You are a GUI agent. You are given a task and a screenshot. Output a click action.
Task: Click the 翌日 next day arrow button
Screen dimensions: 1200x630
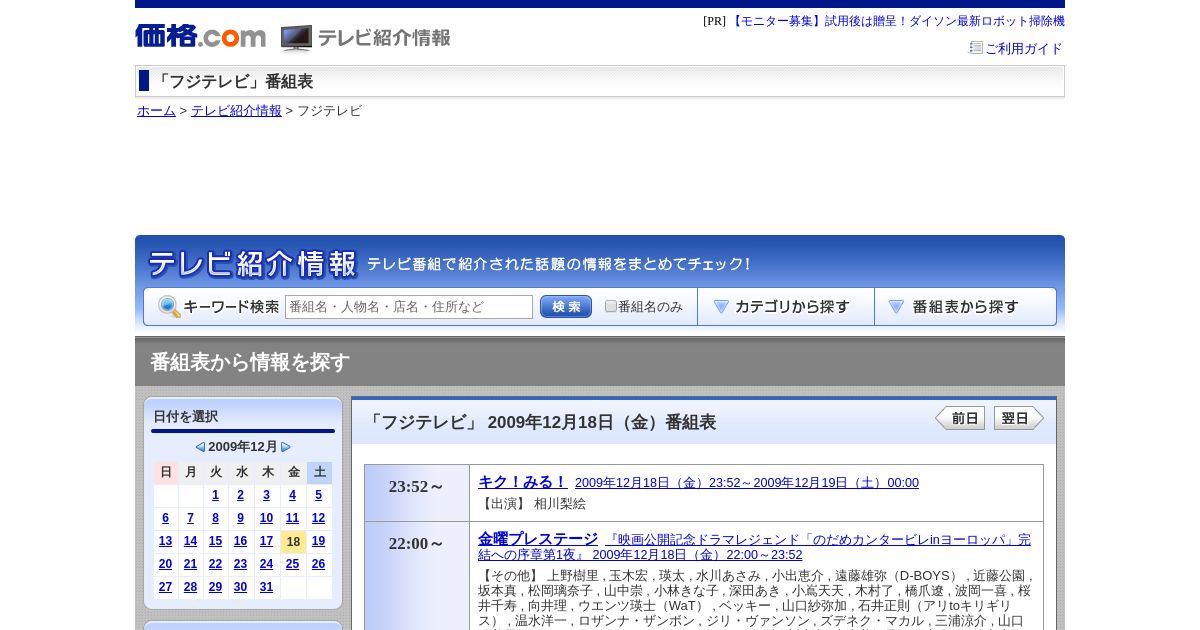[x=1019, y=418]
